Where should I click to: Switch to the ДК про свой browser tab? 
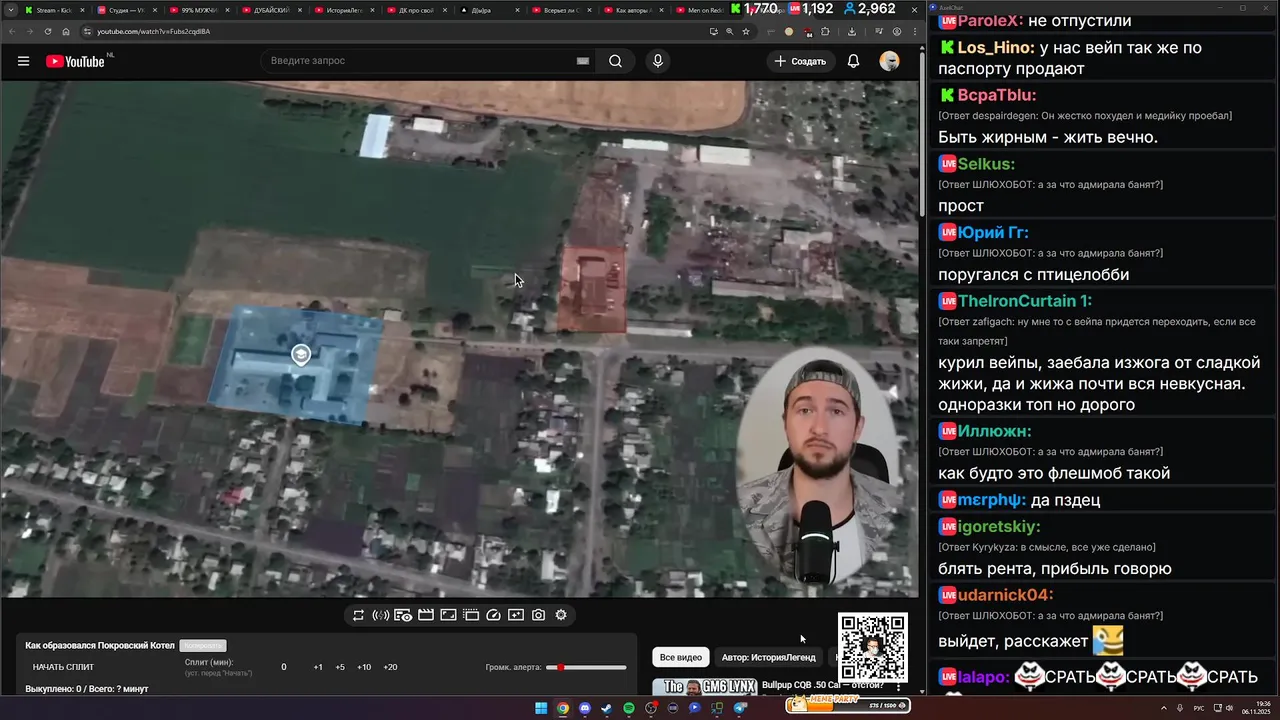click(417, 10)
